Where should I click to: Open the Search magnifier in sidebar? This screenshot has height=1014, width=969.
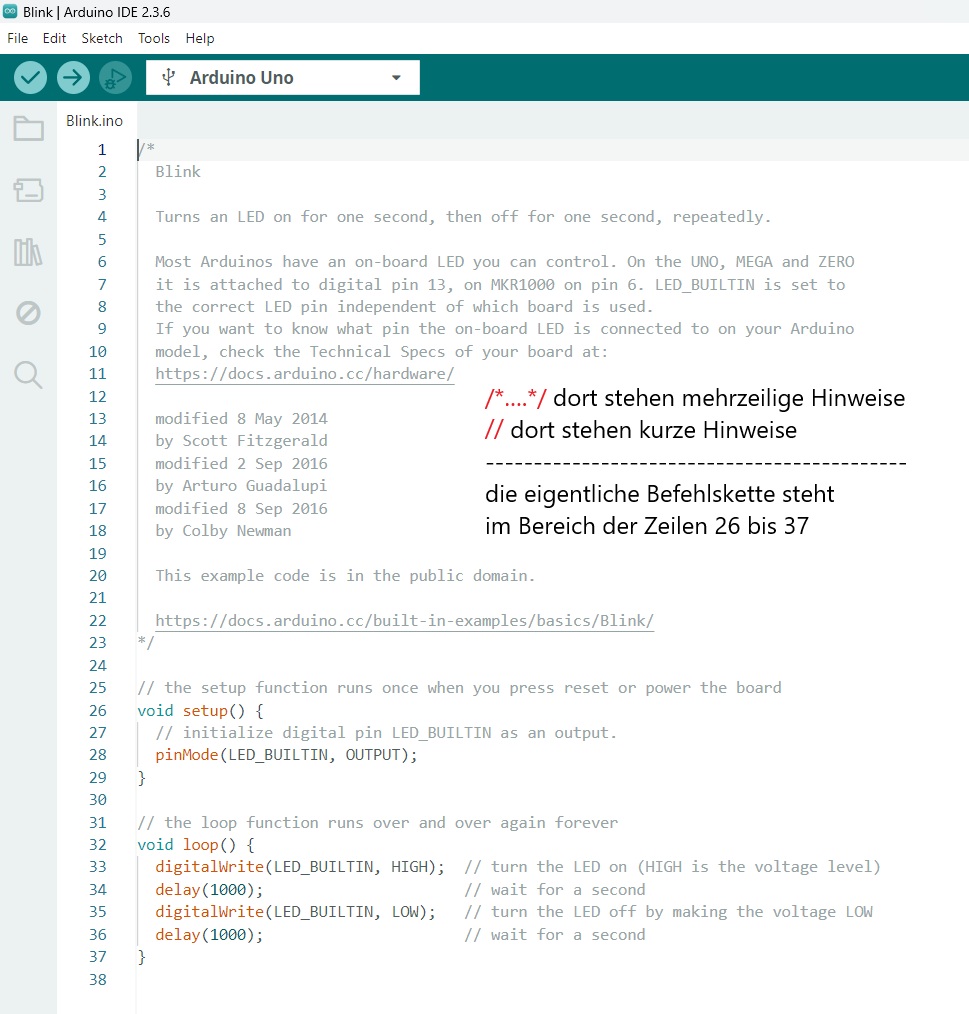[28, 375]
